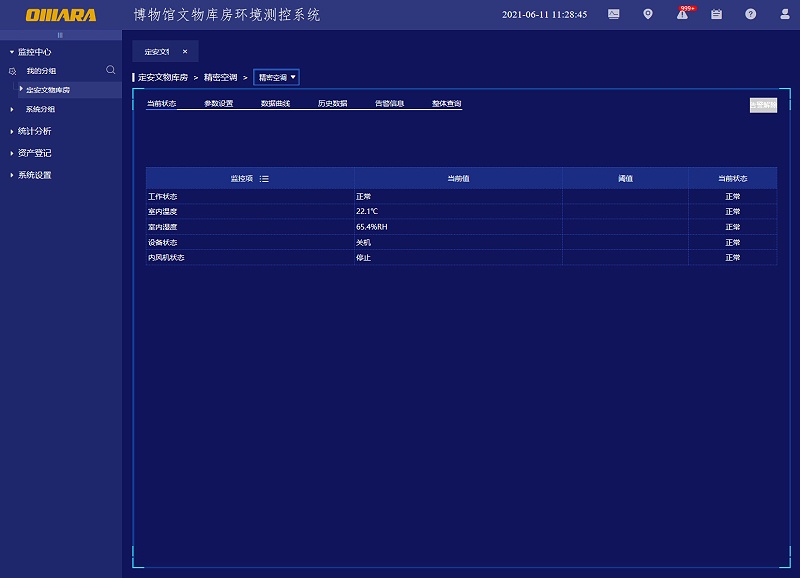
Task: Click the help question mark icon
Action: click(750, 14)
